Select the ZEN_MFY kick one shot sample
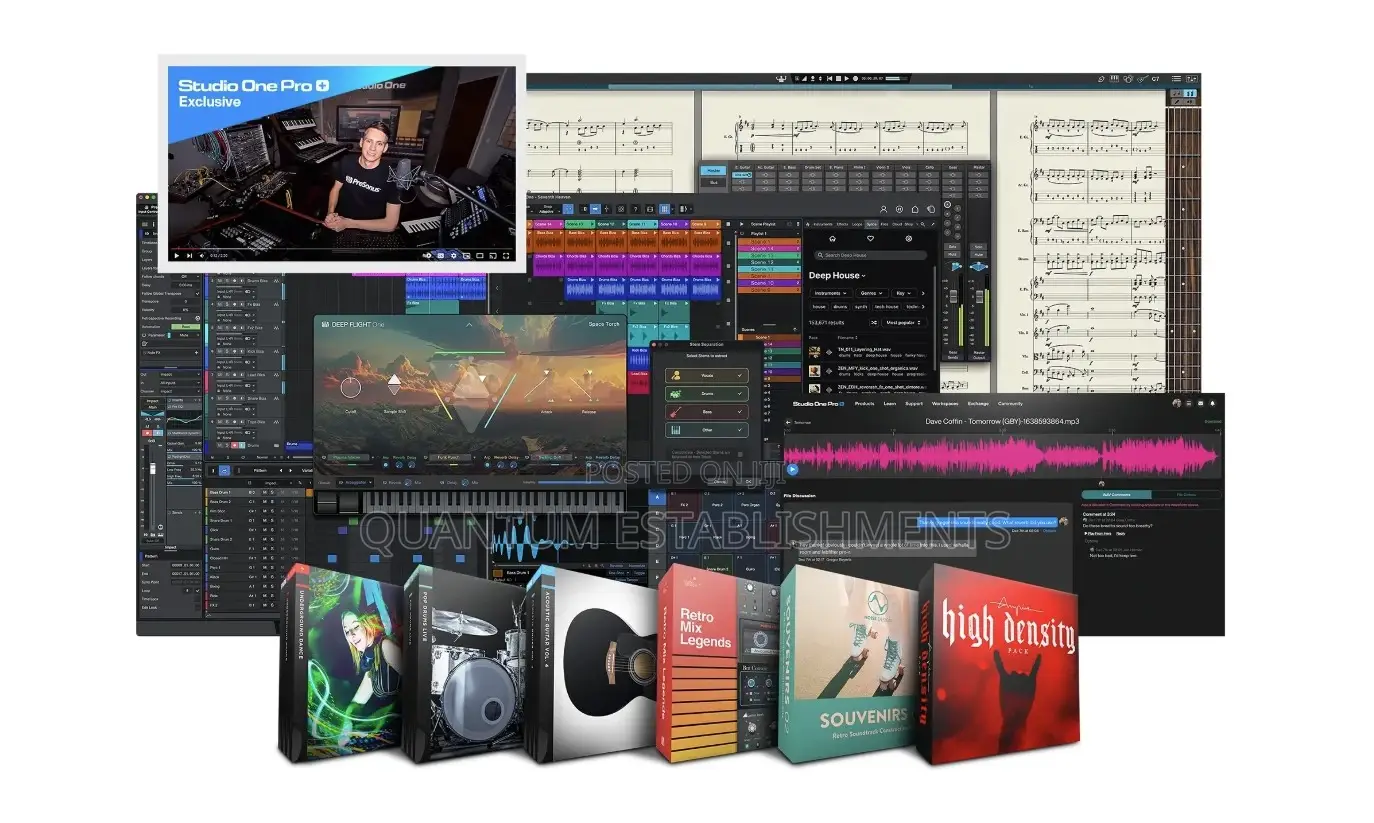 click(x=868, y=371)
